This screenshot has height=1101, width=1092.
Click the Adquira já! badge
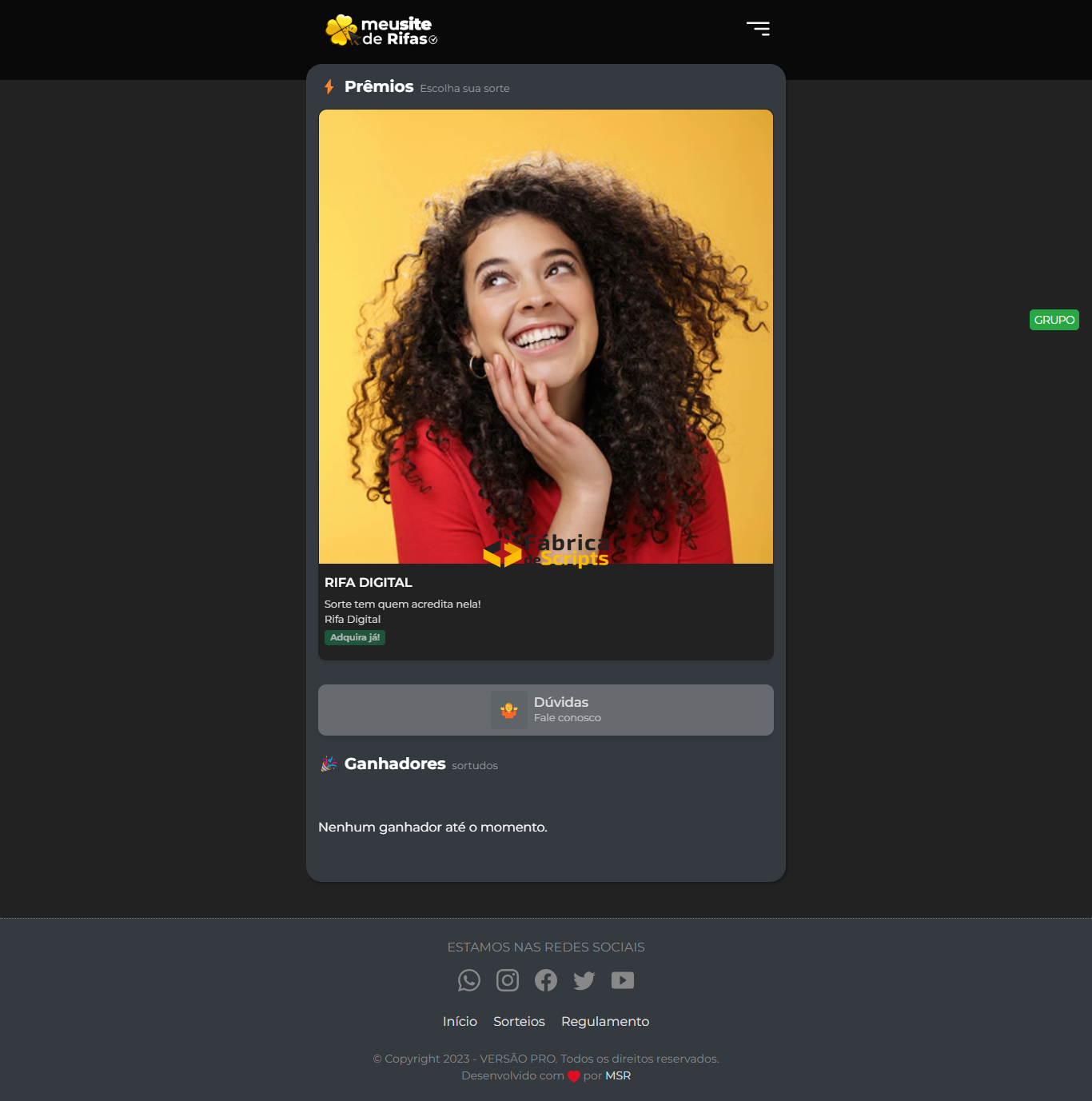pos(355,637)
